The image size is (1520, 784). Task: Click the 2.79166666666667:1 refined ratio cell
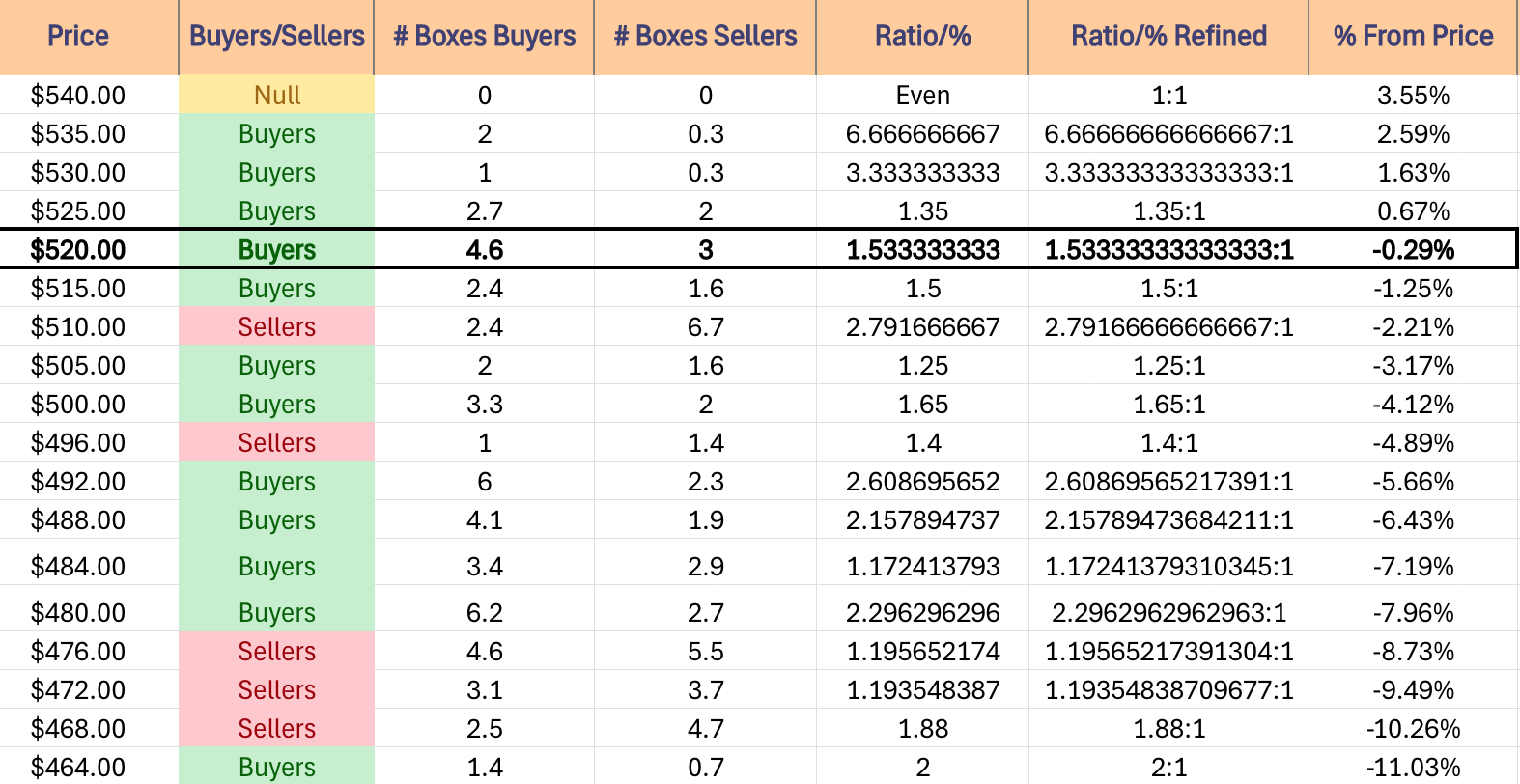tap(1168, 326)
